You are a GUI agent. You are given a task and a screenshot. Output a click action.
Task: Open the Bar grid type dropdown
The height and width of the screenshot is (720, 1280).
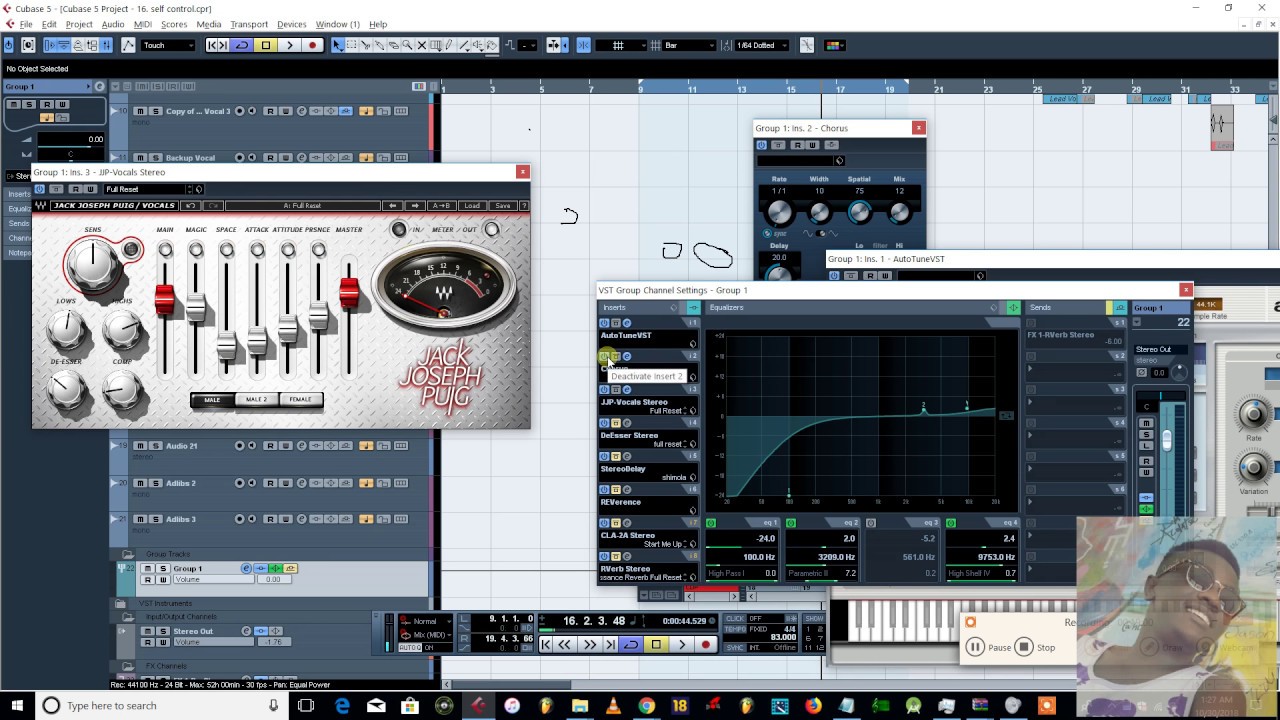(x=689, y=45)
